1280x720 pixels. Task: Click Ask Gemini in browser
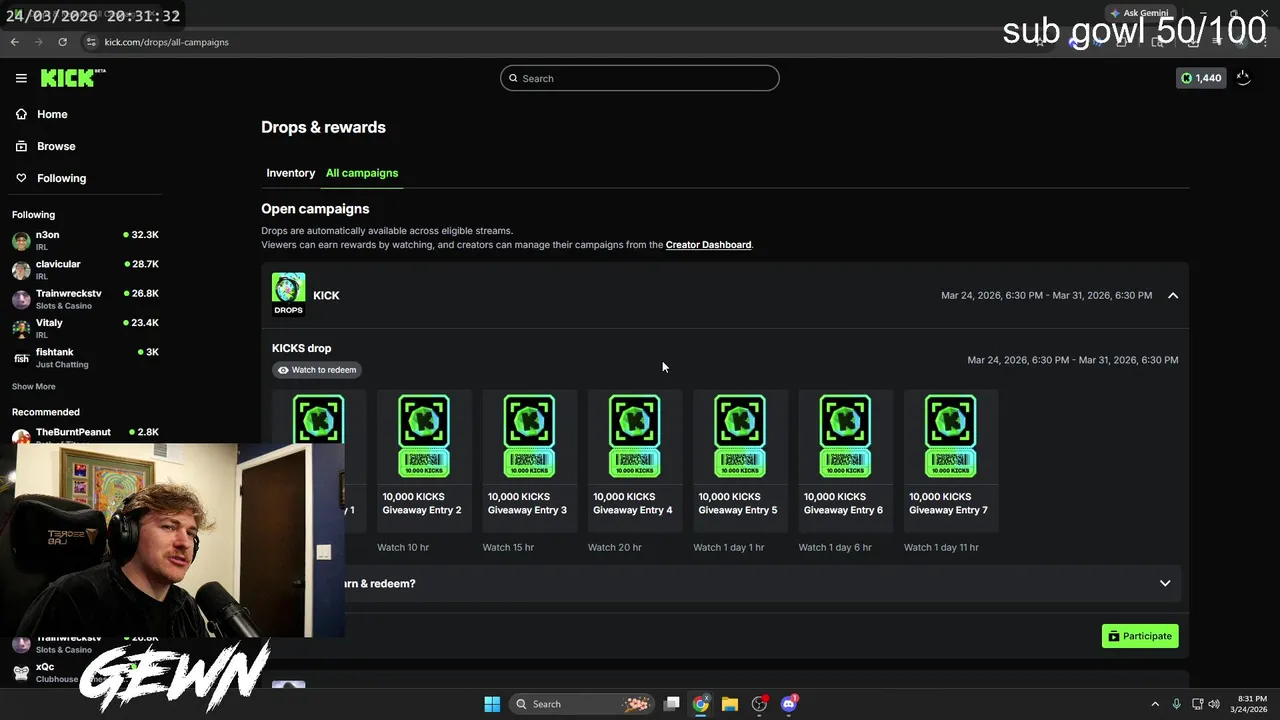(1138, 13)
